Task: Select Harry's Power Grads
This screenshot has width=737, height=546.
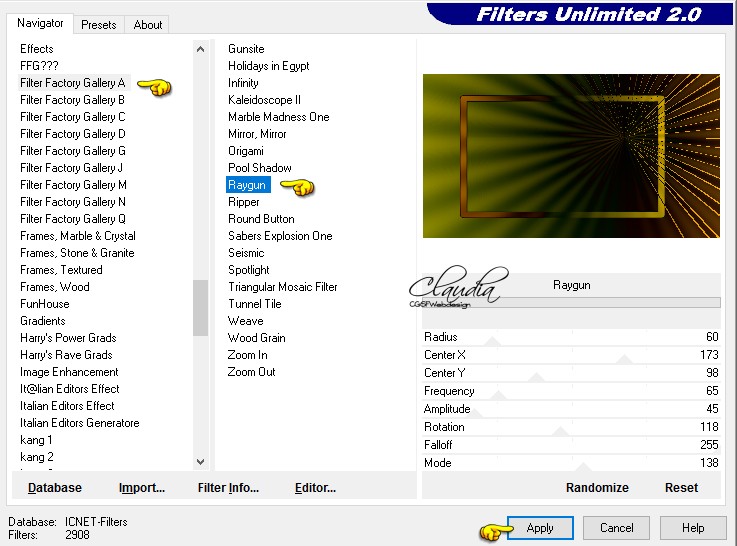Action: tap(68, 338)
